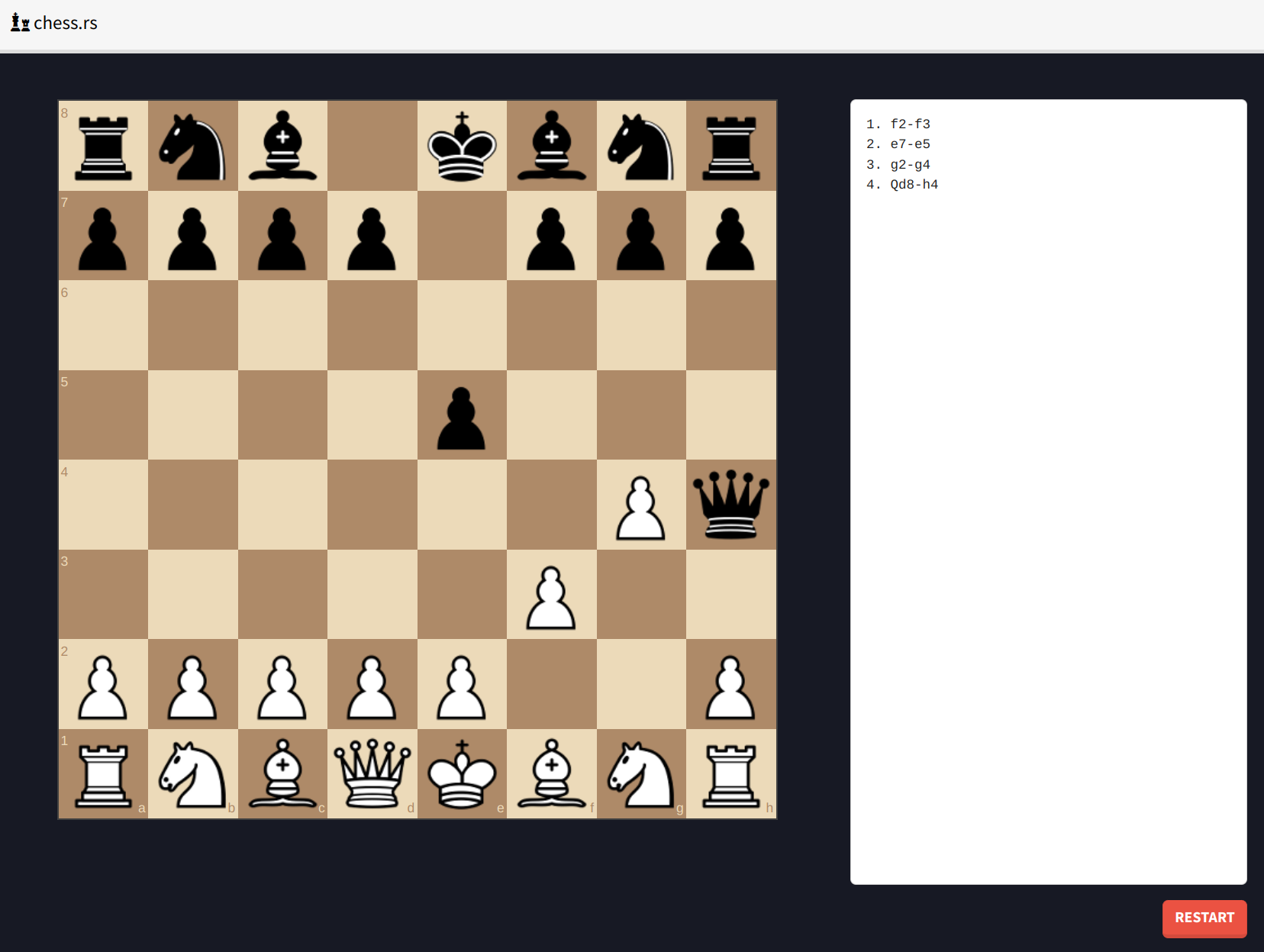Screen dimensions: 1264x952
Task: Pick the white pawn on f3
Action: [551, 595]
